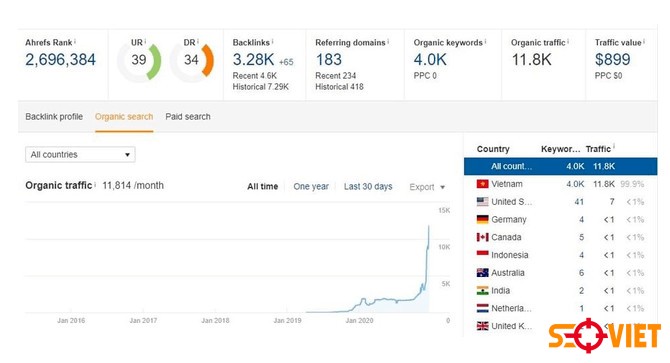Click the Canada flag icon
670x363 pixels.
(x=482, y=237)
